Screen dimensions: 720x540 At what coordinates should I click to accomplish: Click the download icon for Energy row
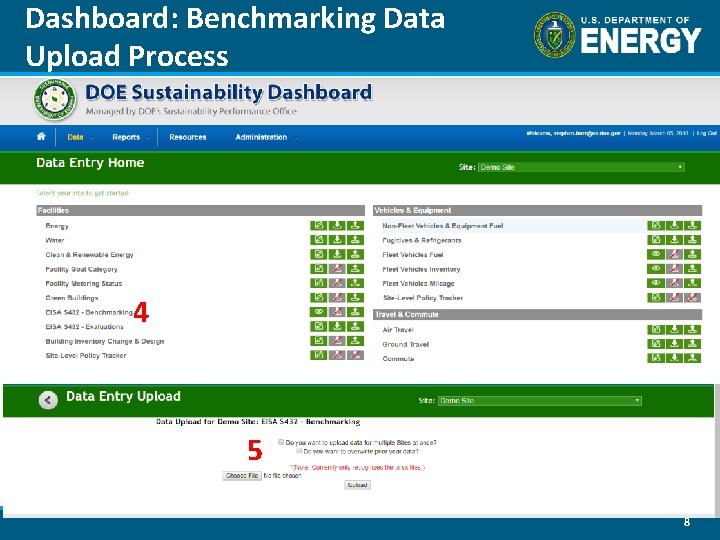(337, 225)
